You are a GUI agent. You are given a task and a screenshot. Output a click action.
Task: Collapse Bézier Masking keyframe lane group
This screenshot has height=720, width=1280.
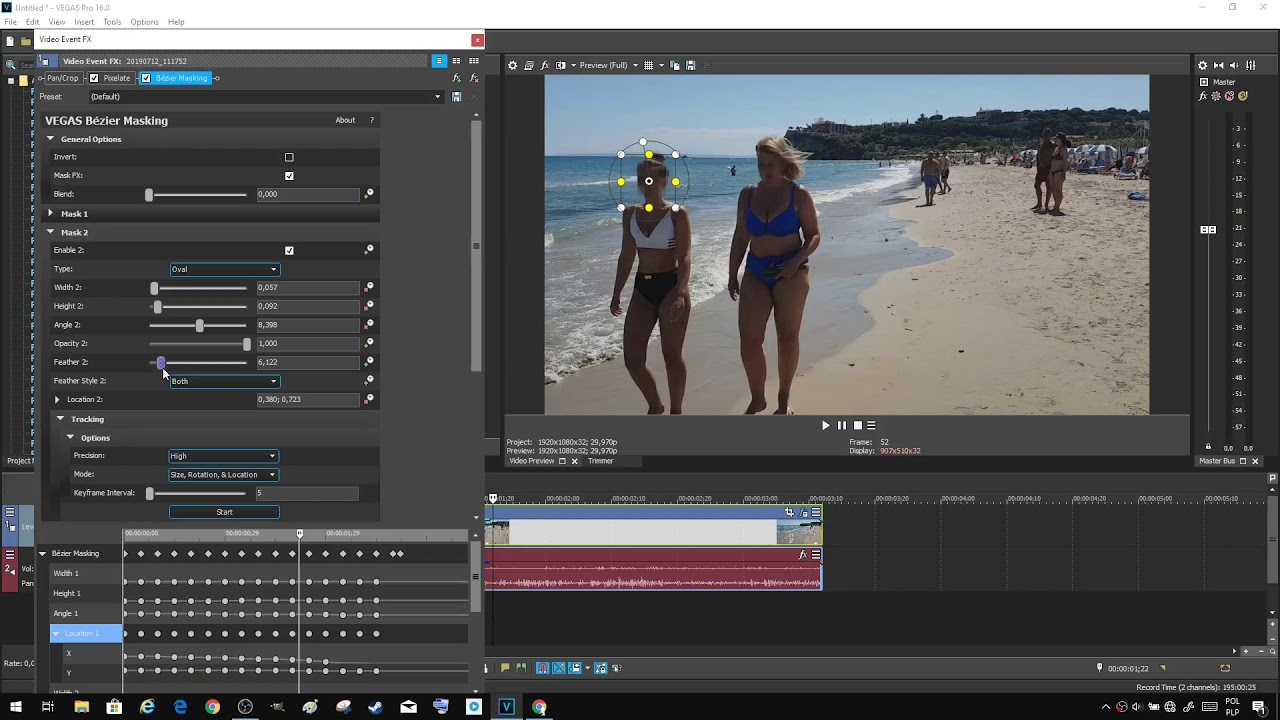[x=42, y=553]
